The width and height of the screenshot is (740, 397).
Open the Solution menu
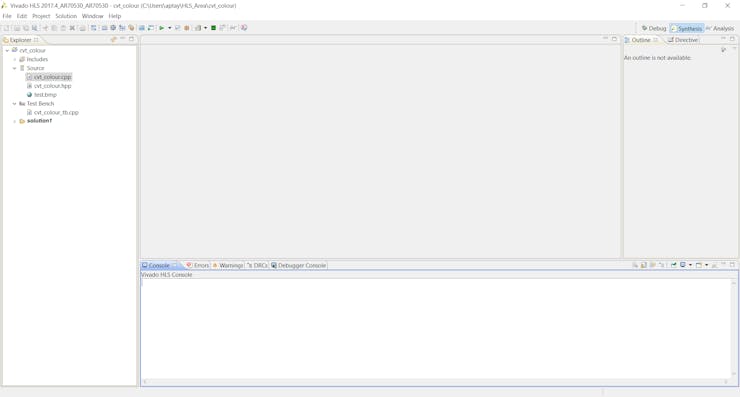coord(66,16)
